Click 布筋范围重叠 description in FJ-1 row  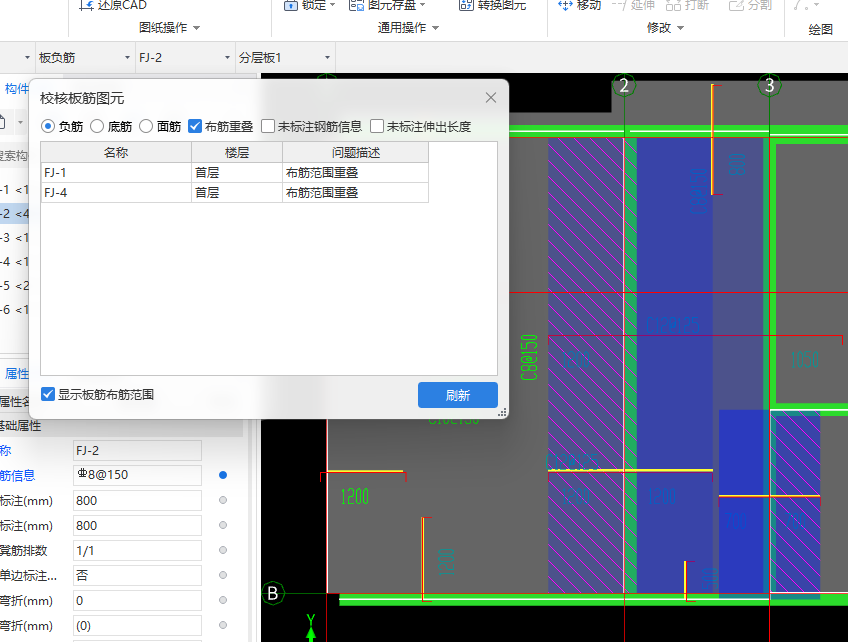[322, 173]
